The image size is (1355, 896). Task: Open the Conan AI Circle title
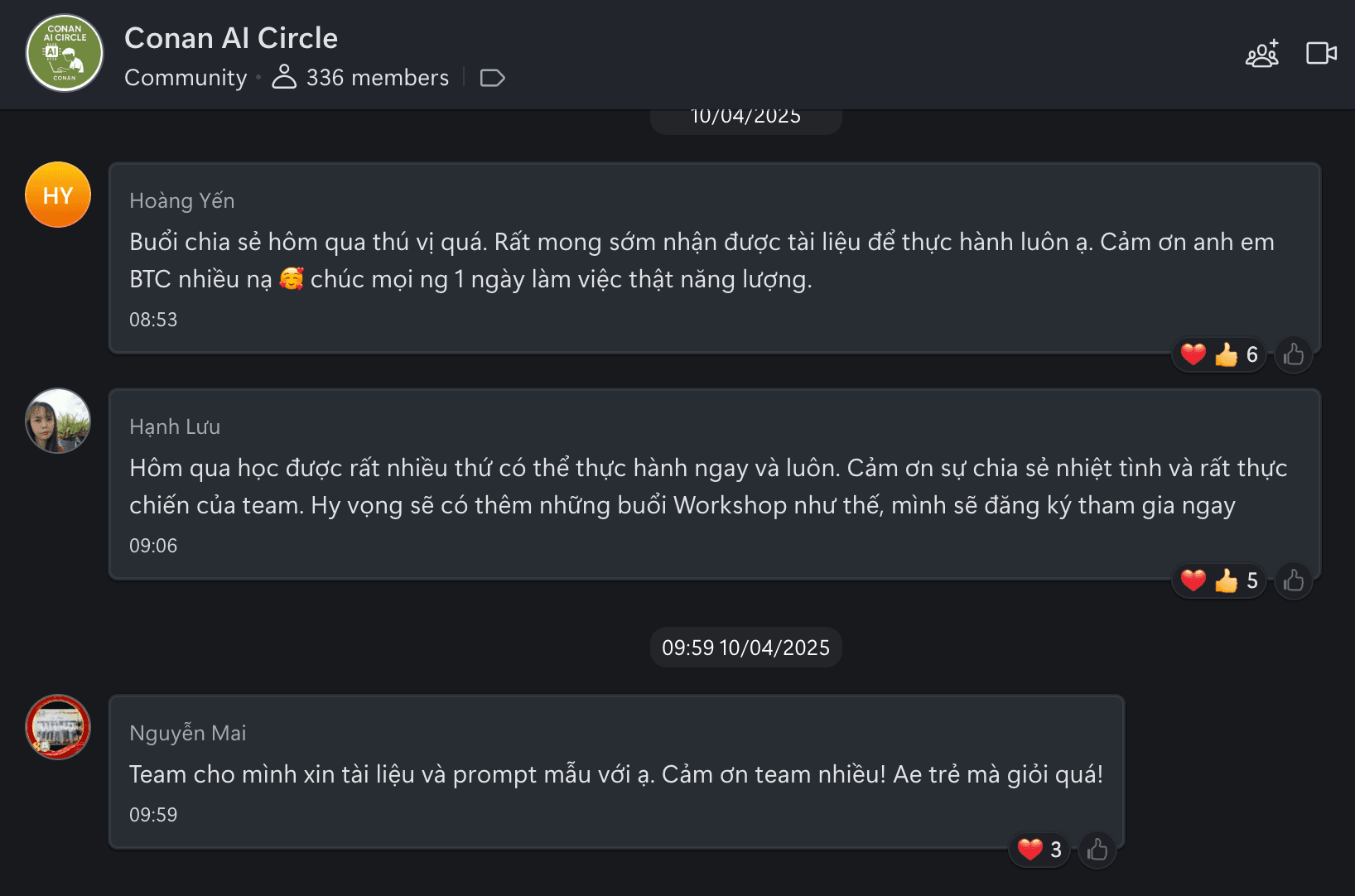coord(231,38)
